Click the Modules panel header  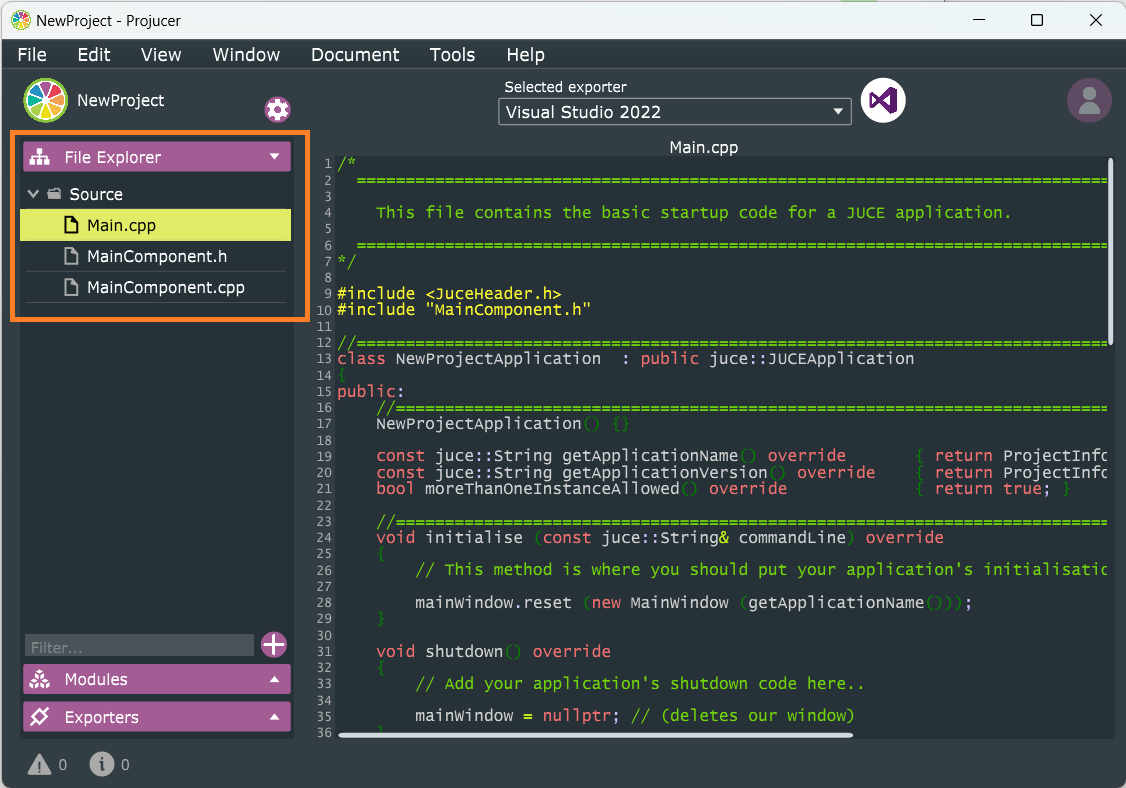157,679
